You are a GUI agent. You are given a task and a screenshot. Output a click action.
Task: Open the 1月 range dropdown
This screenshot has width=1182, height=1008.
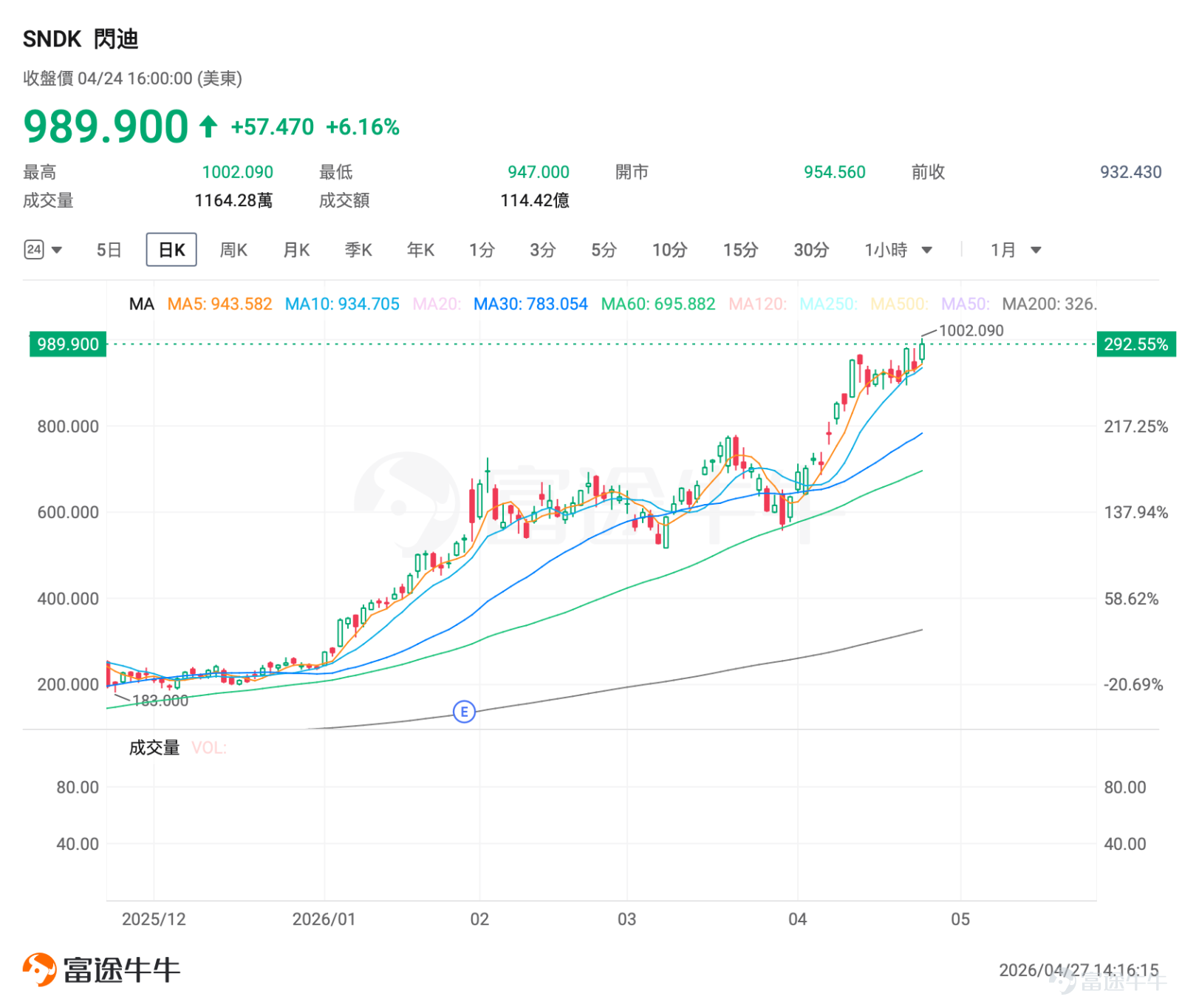pos(1016,250)
